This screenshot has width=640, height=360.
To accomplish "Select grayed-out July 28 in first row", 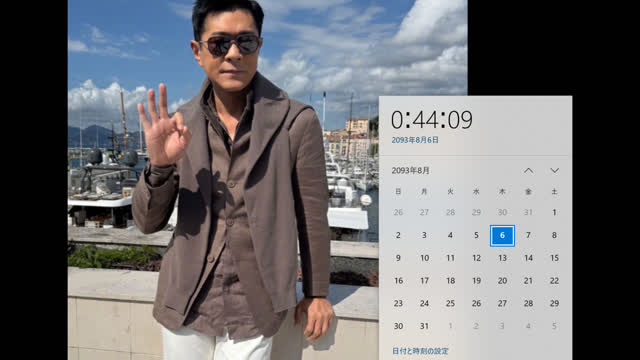I will [450, 212].
